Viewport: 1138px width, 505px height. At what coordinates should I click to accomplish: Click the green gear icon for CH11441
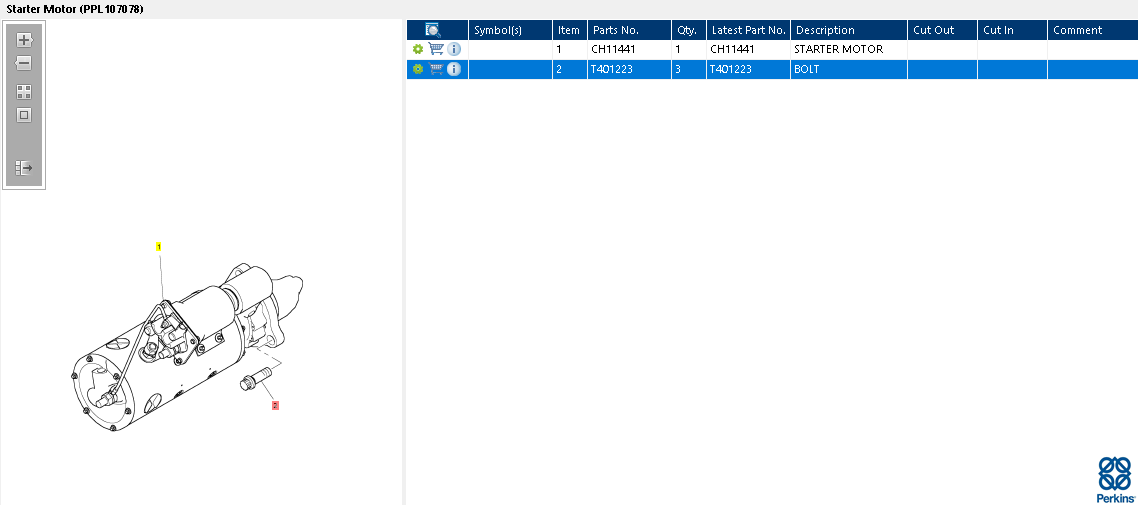tap(417, 49)
